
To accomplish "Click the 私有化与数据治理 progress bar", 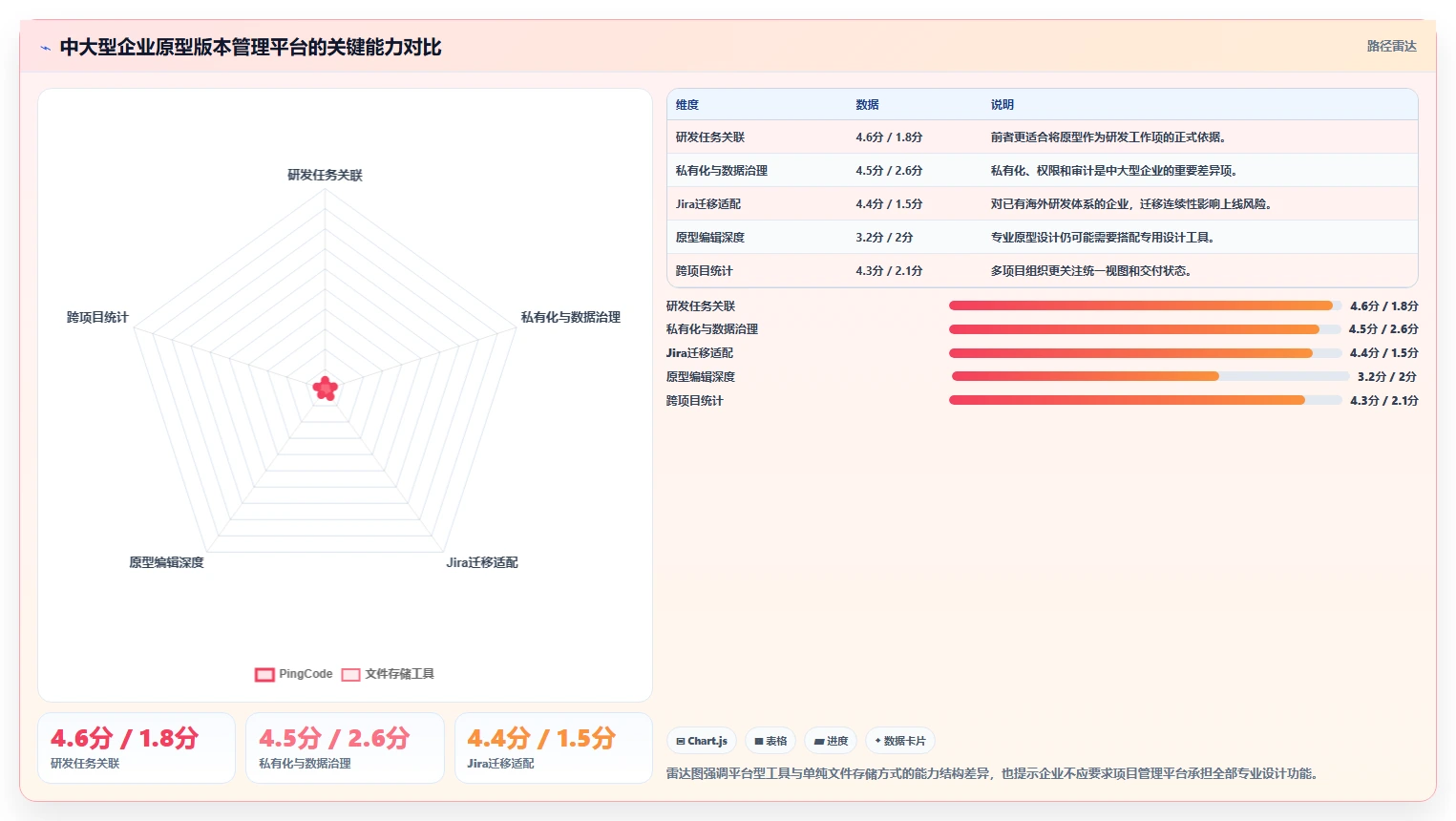I will point(1146,329).
